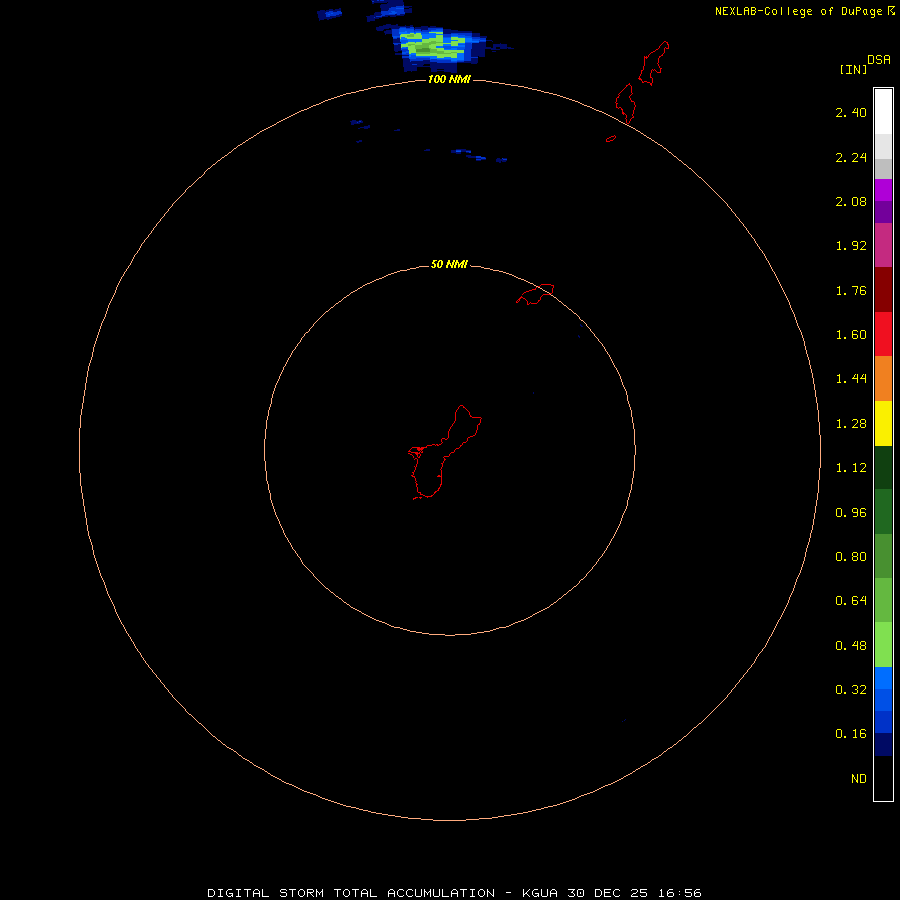Click the 2.40 legend value
Viewport: 900px width, 900px height.
851,112
